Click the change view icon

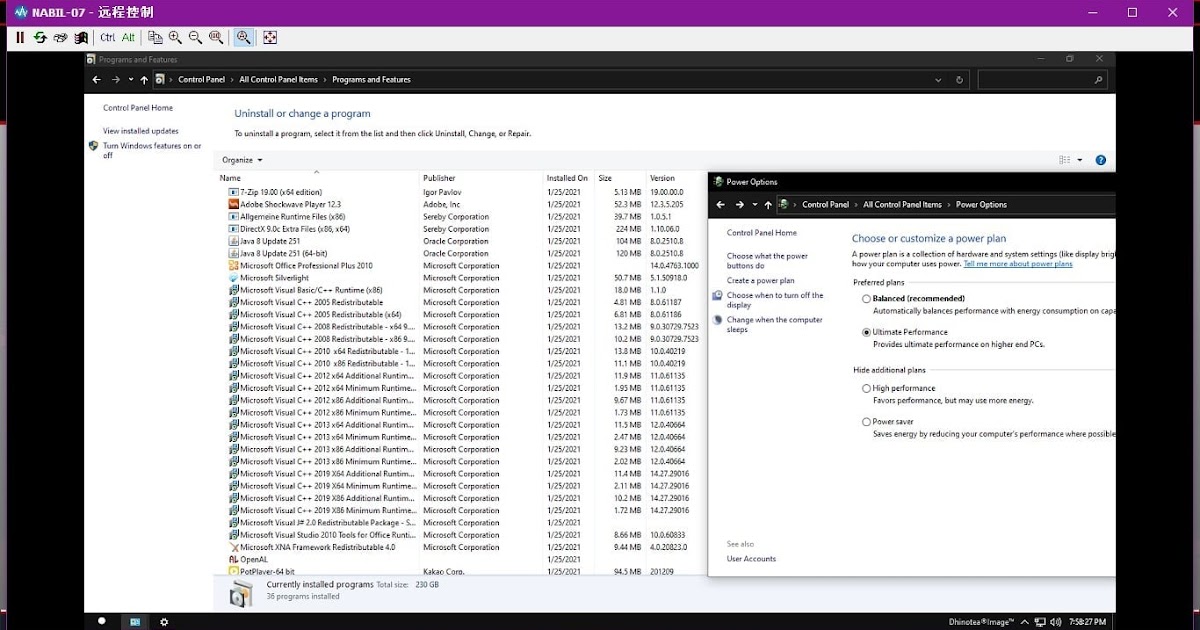tap(1065, 160)
